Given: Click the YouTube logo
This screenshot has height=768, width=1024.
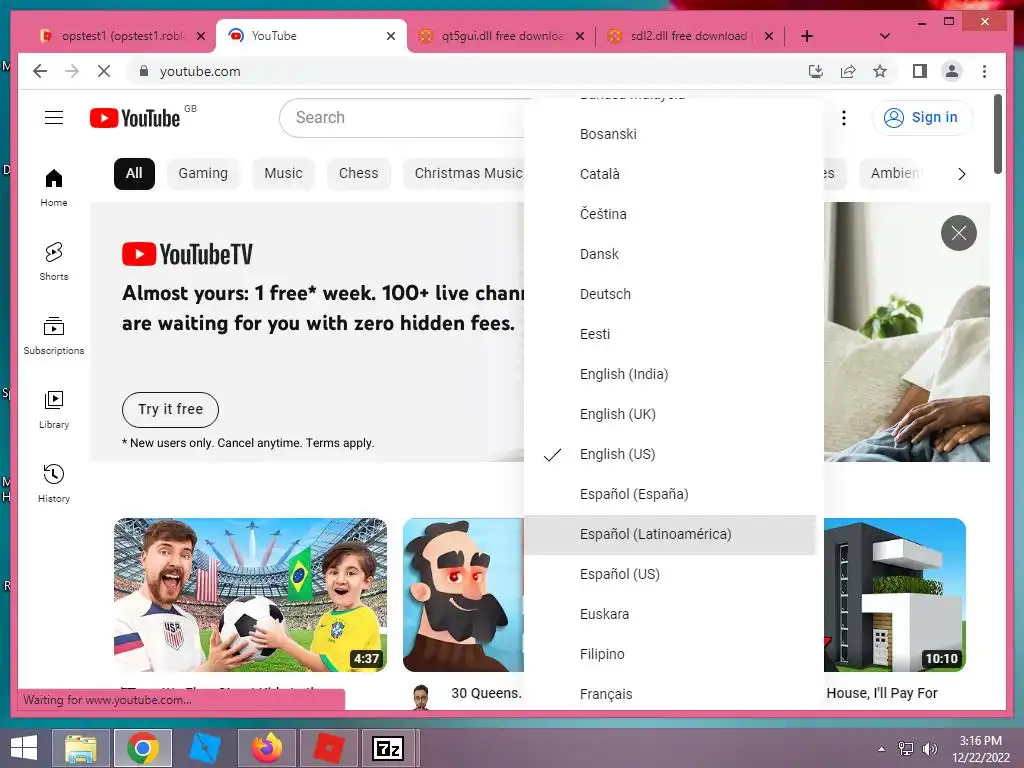Looking at the screenshot, I should pyautogui.click(x=135, y=118).
